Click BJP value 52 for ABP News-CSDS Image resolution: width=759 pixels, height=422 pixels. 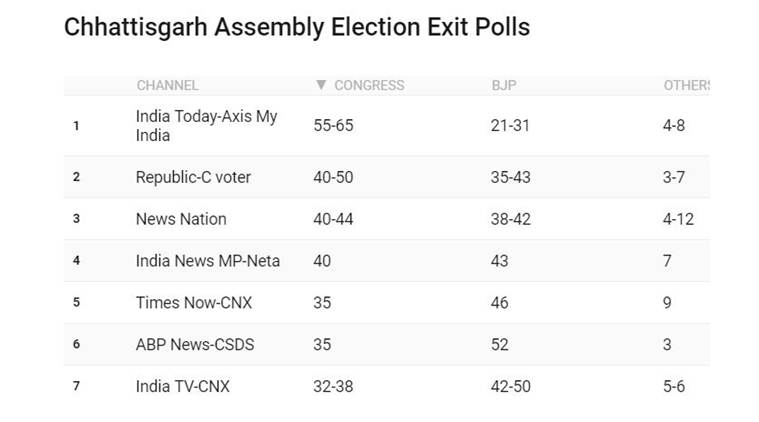(x=500, y=345)
